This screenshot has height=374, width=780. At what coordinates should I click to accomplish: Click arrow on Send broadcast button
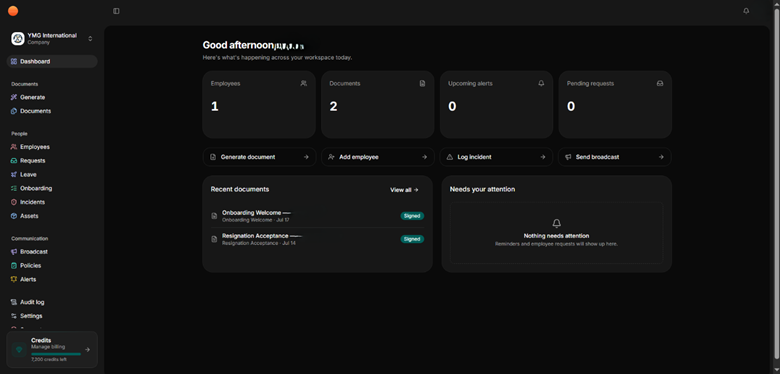pos(661,157)
